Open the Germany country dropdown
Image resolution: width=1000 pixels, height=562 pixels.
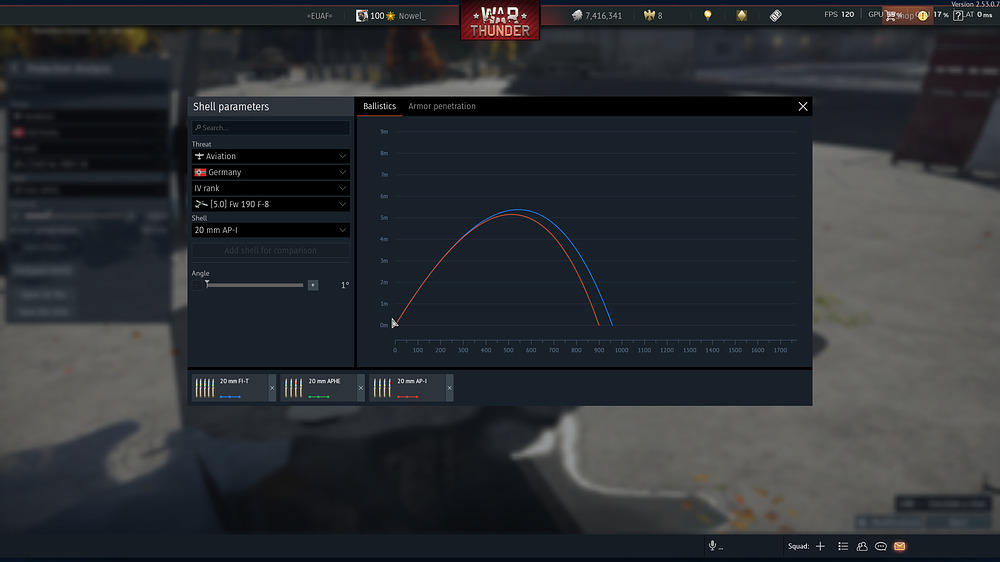pos(271,172)
